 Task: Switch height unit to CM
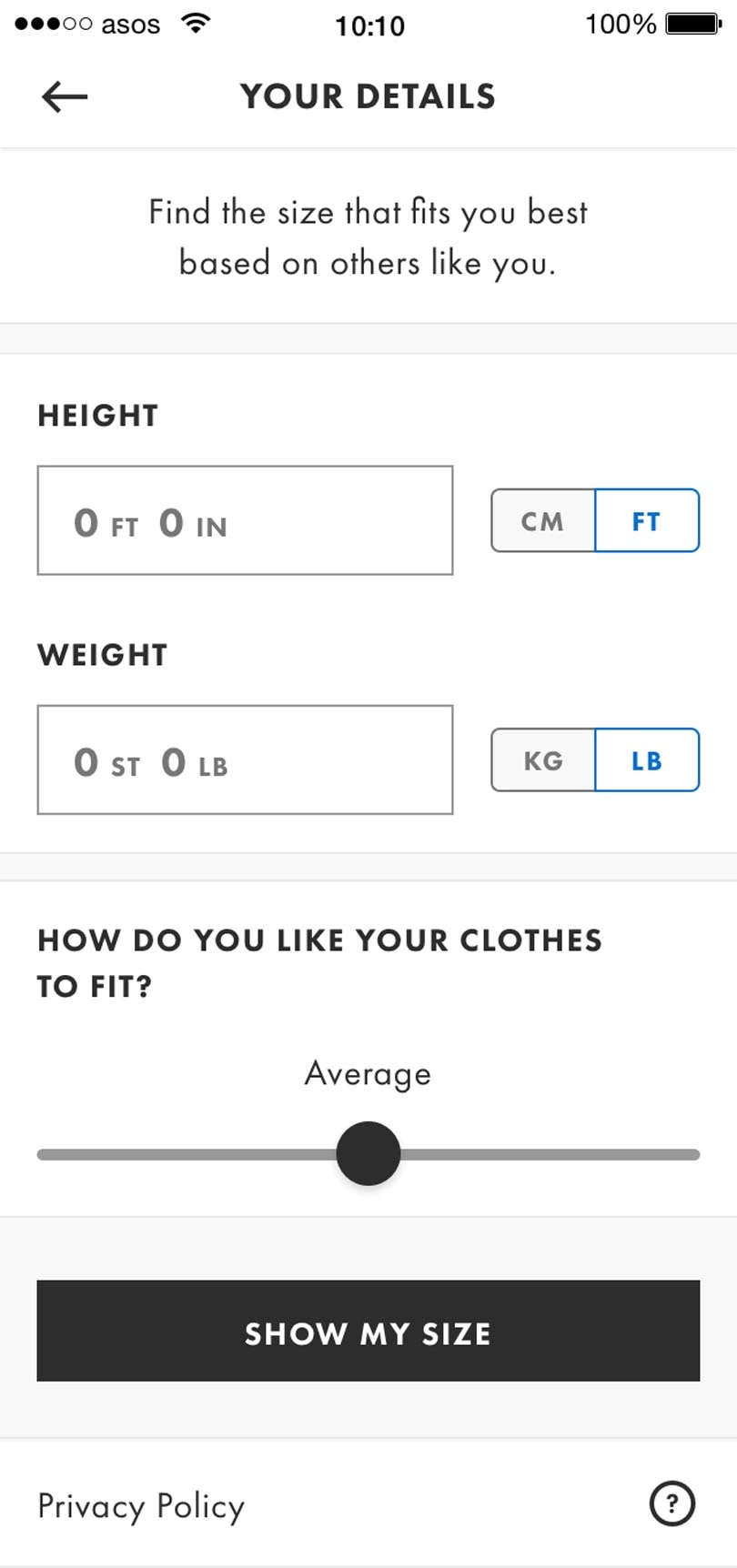coord(543,521)
